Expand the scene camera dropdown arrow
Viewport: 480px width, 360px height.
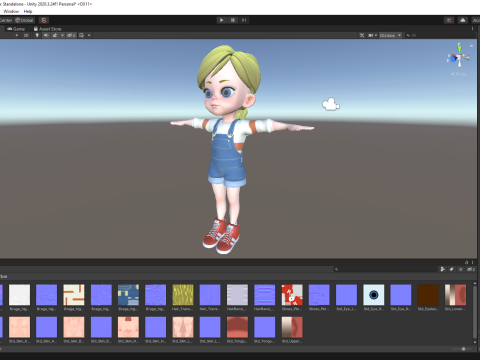coord(376,35)
